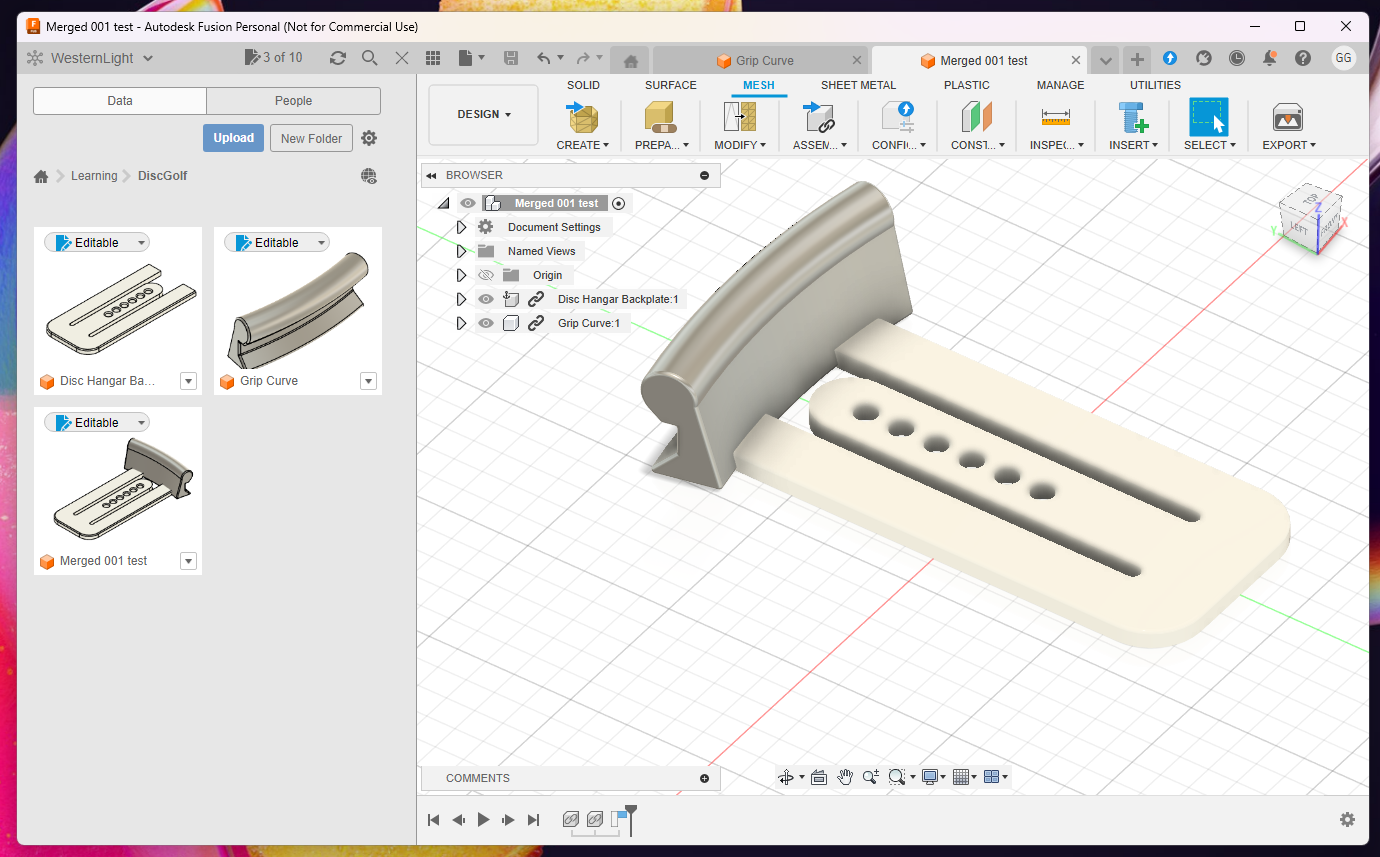Toggle visibility of Grip Curve:1
Image resolution: width=1380 pixels, height=857 pixels.
click(x=486, y=323)
